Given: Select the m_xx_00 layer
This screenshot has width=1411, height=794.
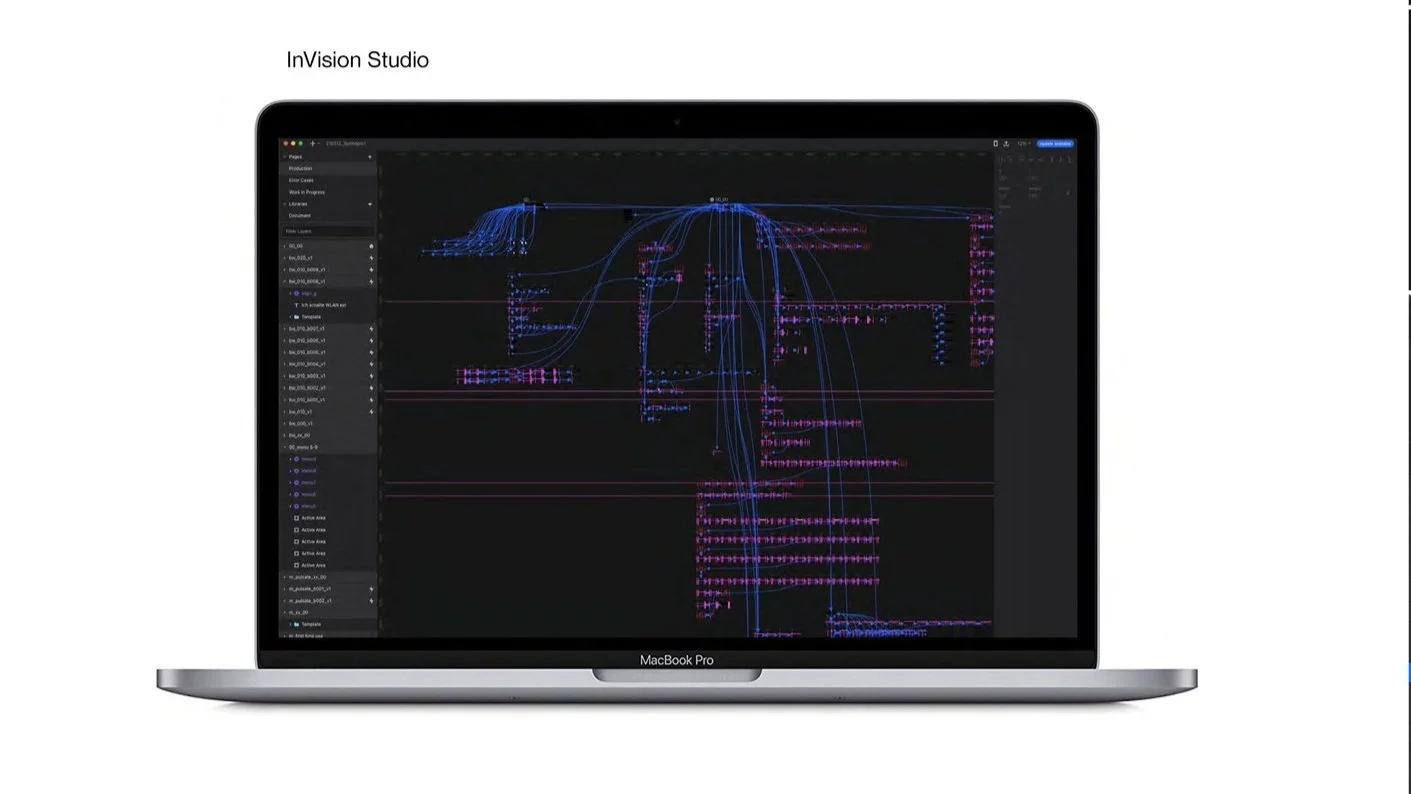Looking at the screenshot, I should pos(329,612).
